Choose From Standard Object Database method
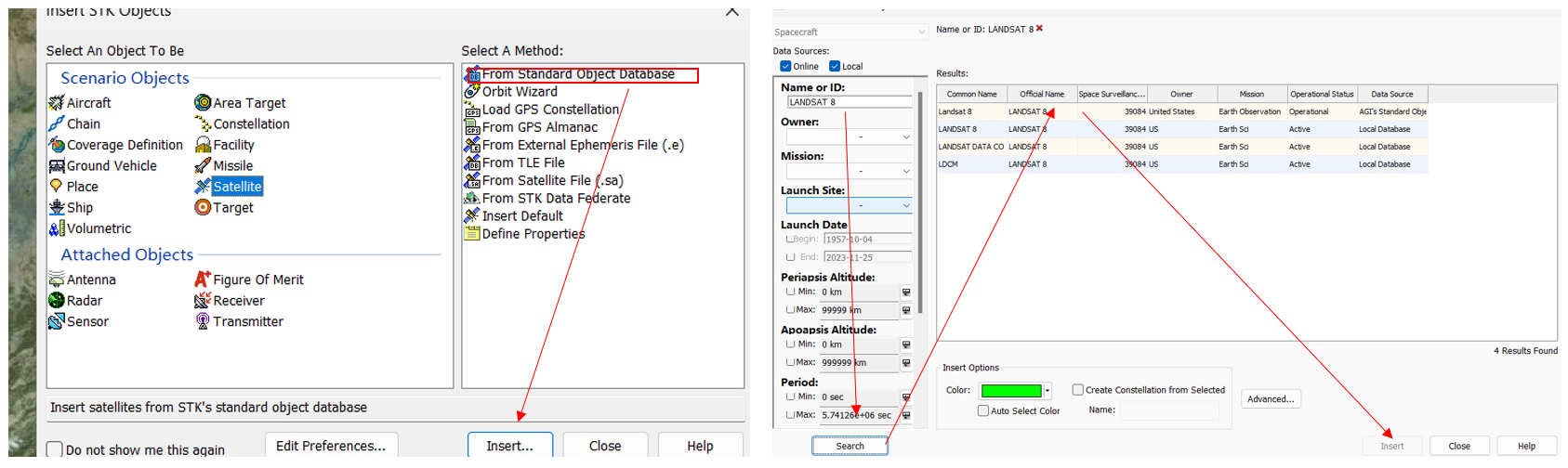This screenshot has height=468, width=1568. pyautogui.click(x=580, y=74)
